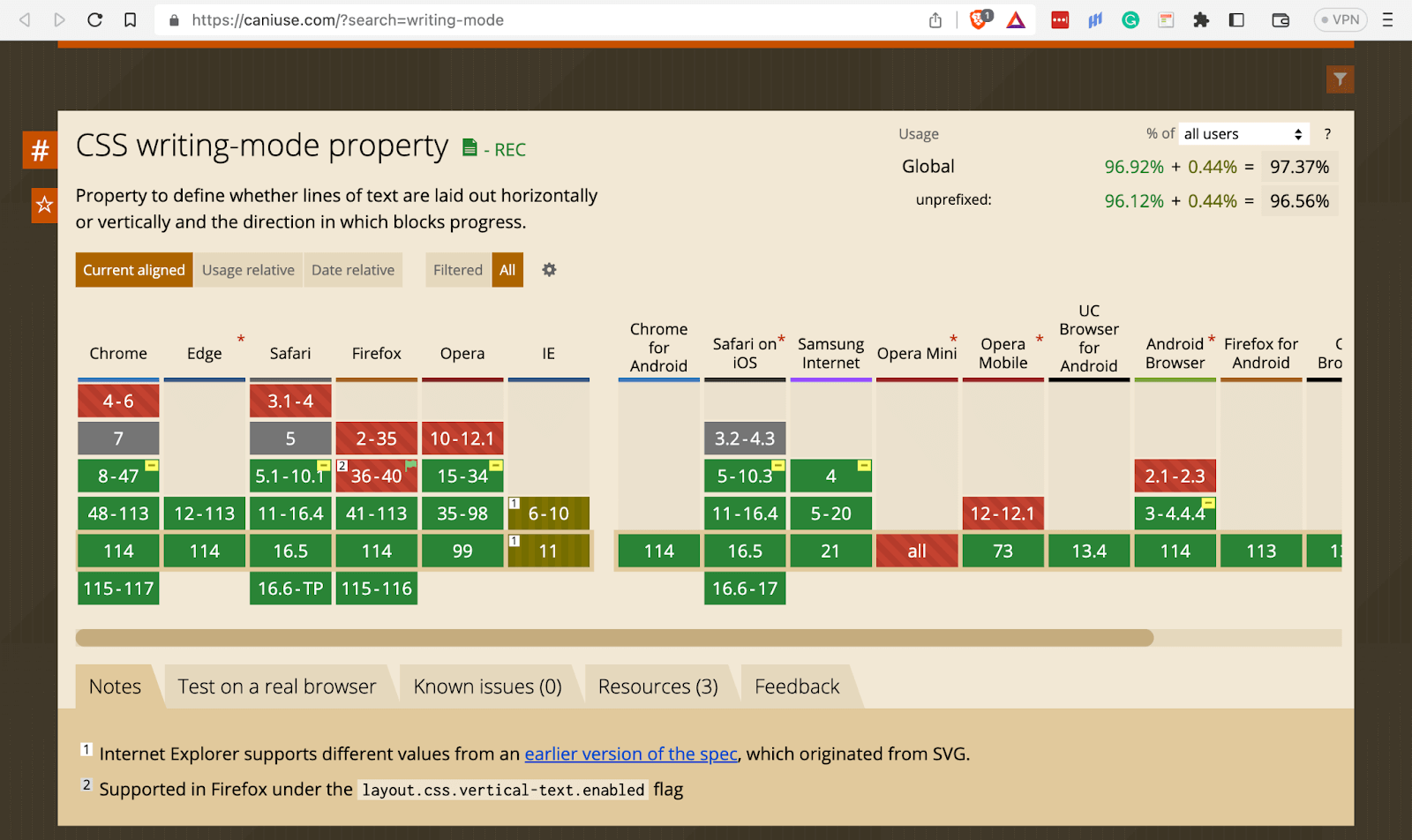Open the blue bars extension icon

[1095, 19]
